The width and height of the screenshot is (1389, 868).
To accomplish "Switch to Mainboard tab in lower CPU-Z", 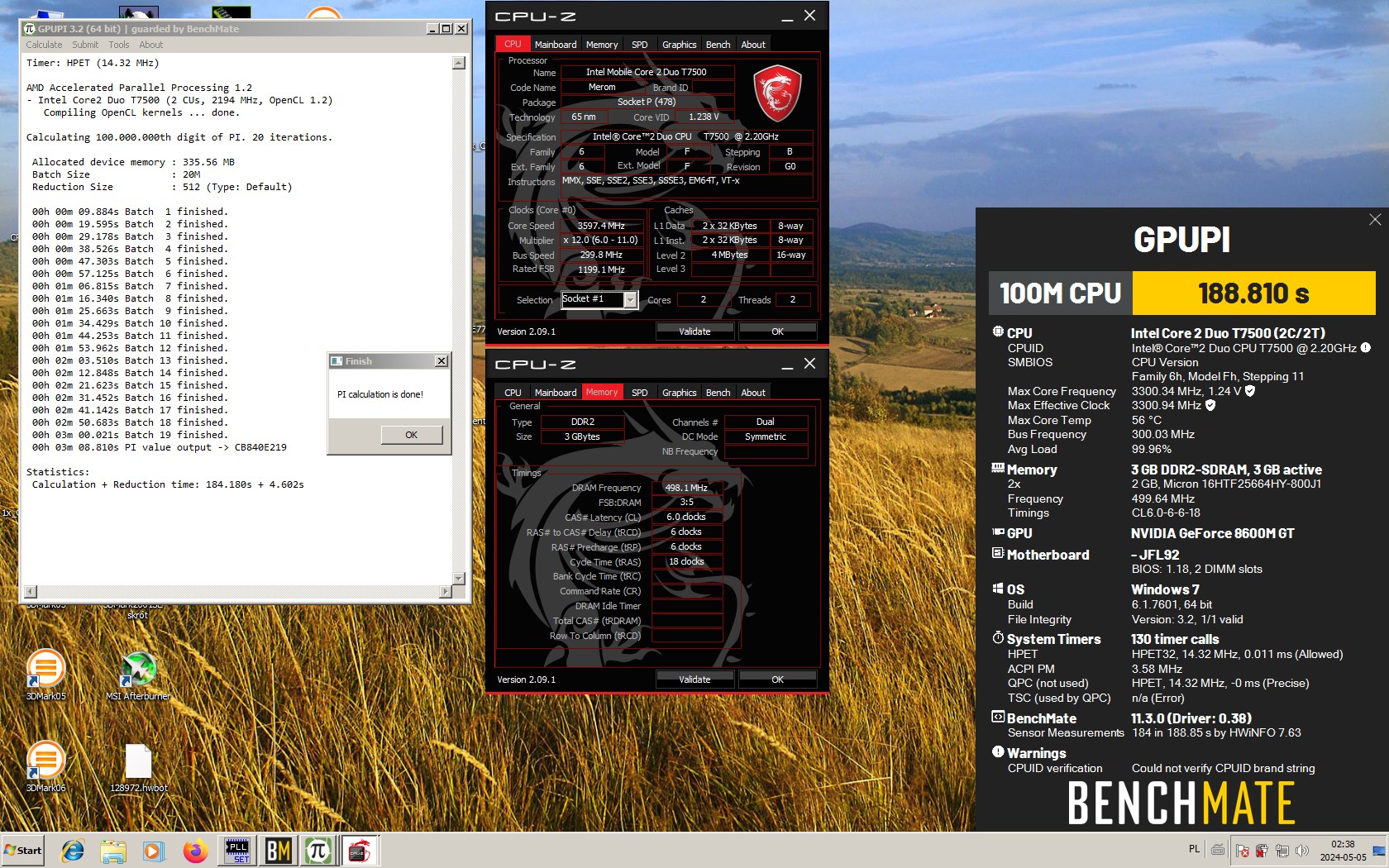I will (x=556, y=393).
